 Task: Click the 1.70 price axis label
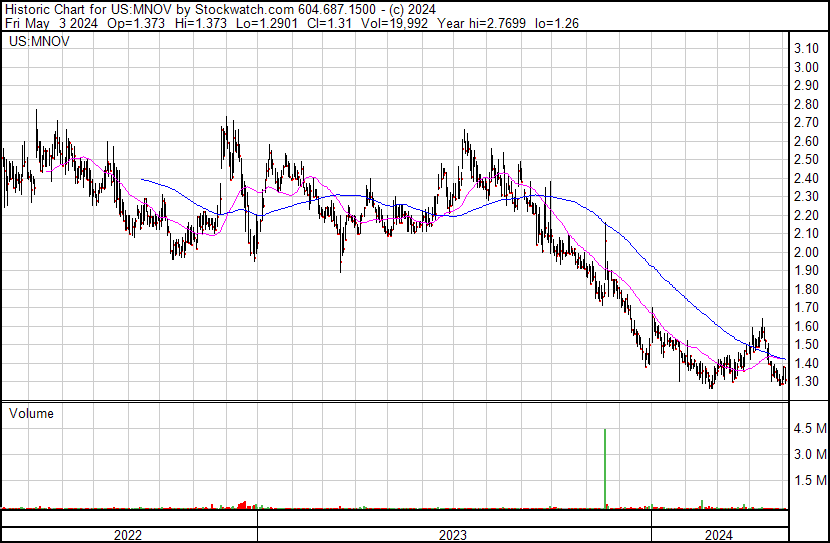(806, 307)
